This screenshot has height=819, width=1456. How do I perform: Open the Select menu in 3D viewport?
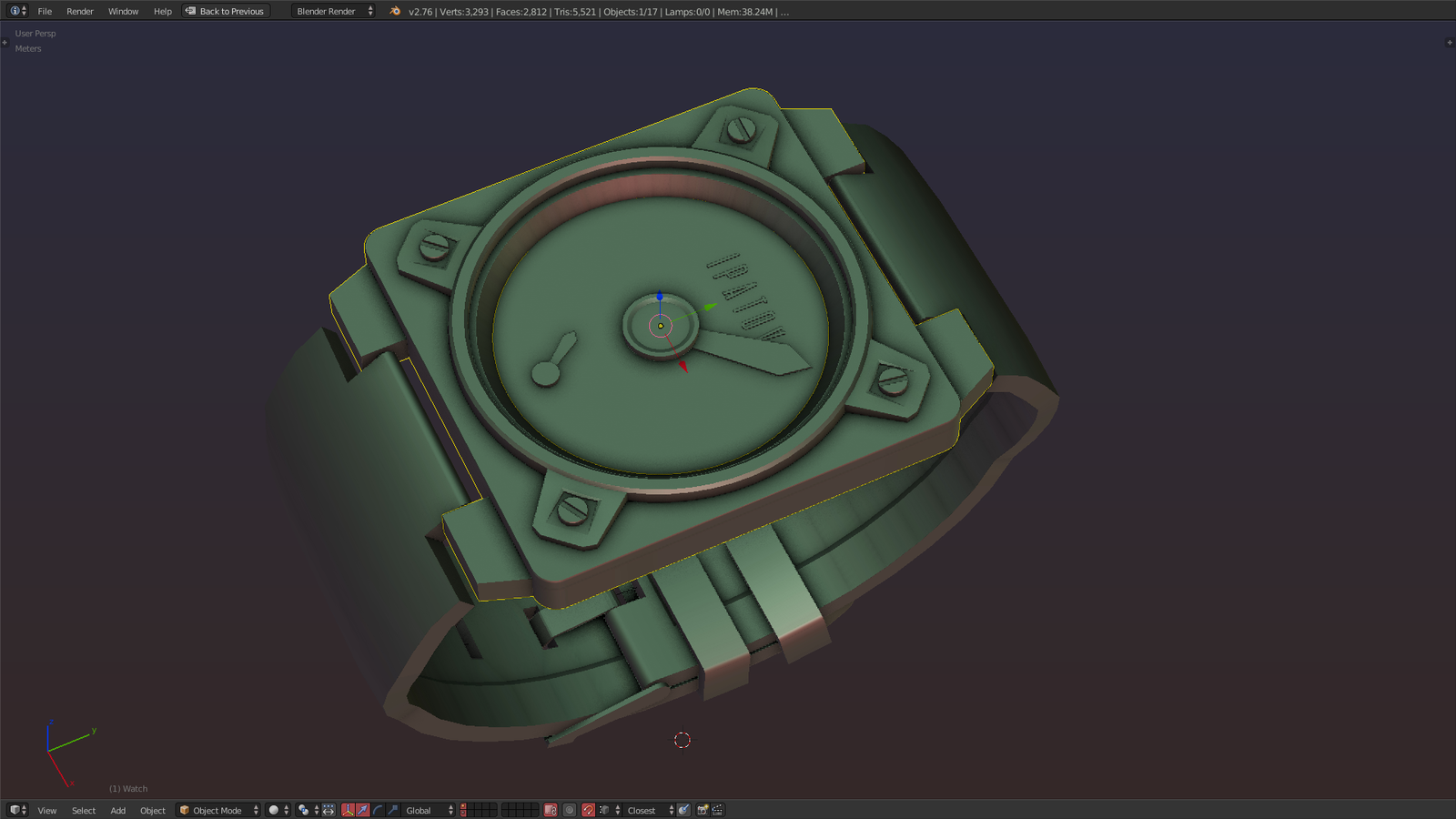(84, 810)
